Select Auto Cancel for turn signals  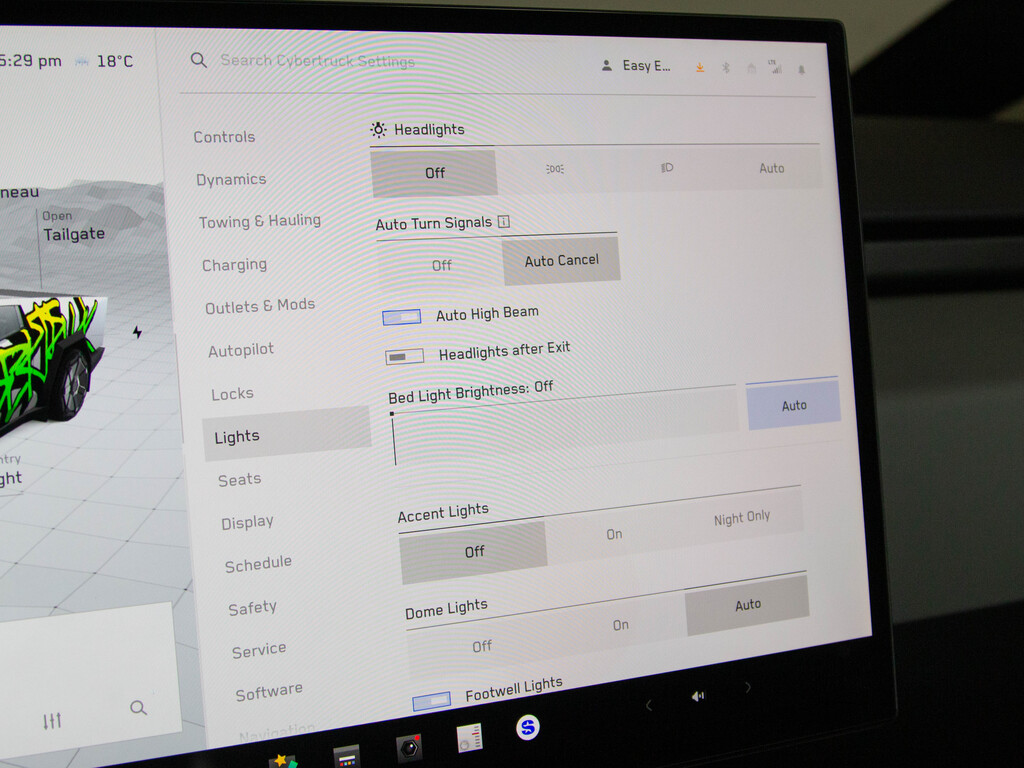point(562,260)
